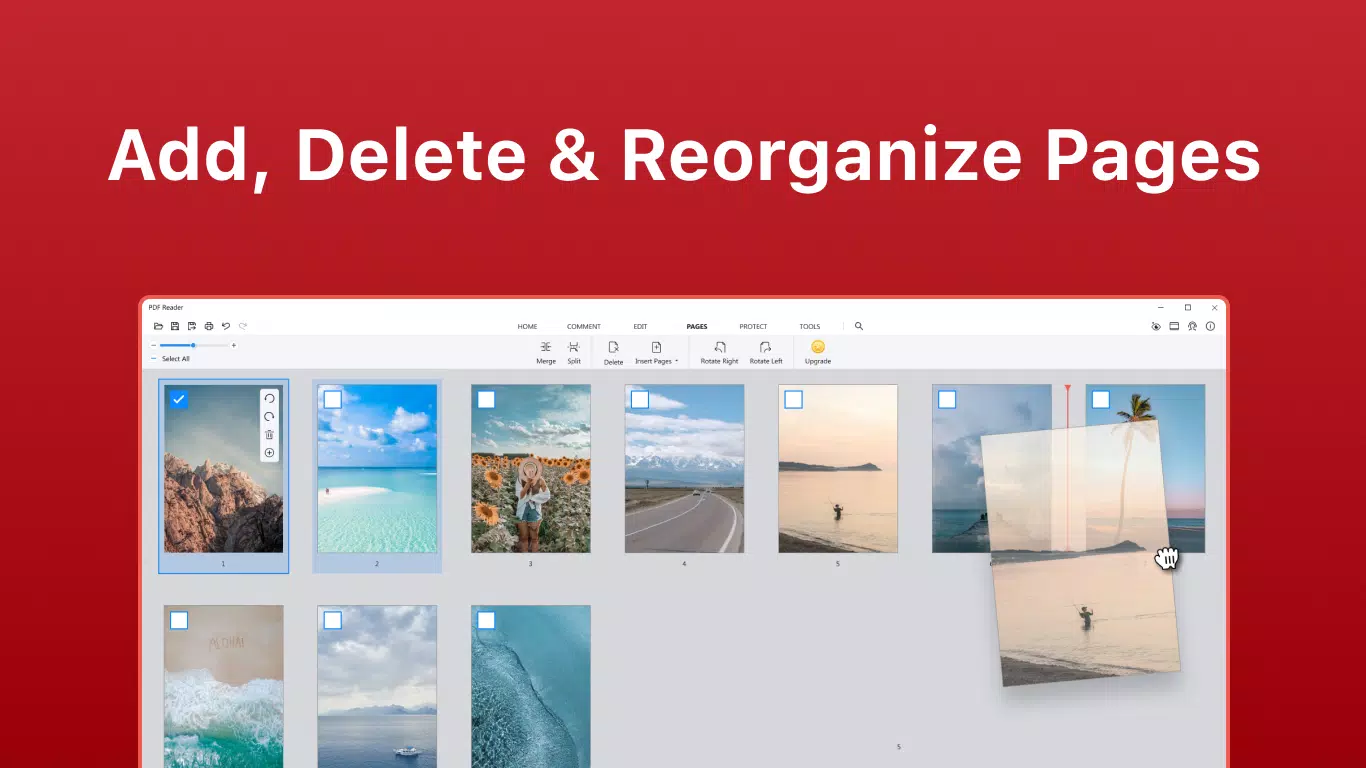1366x768 pixels.
Task: Check the checkbox on the palm tree page
Action: (1101, 400)
